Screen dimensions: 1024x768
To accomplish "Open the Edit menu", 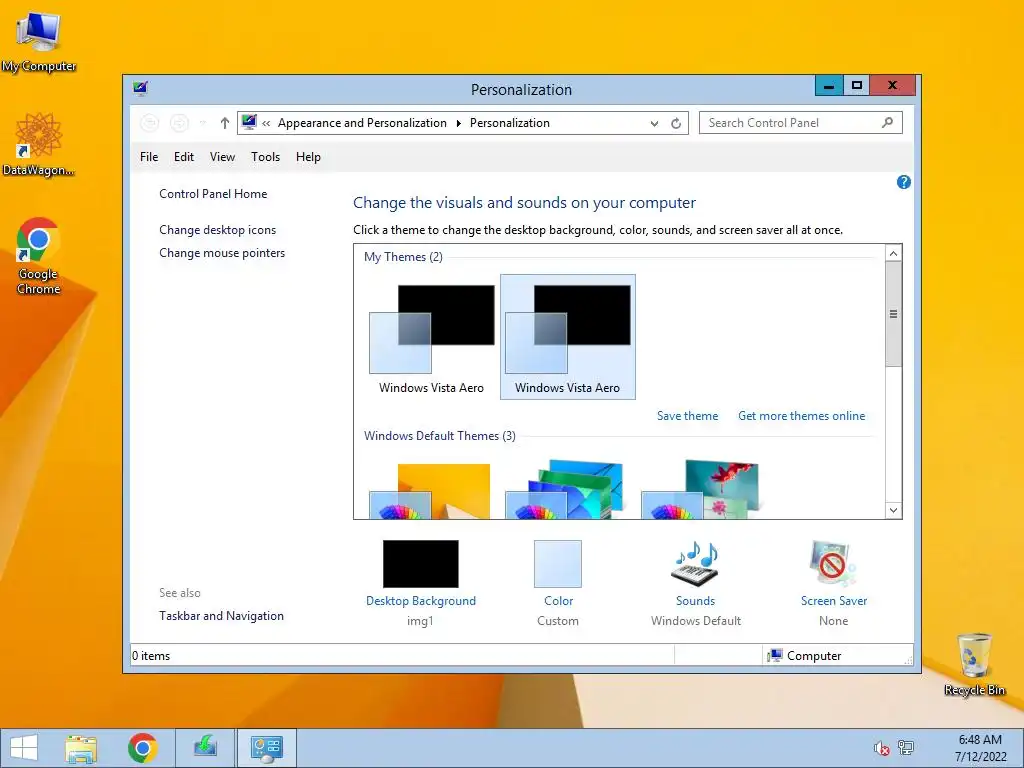I will tap(184, 157).
